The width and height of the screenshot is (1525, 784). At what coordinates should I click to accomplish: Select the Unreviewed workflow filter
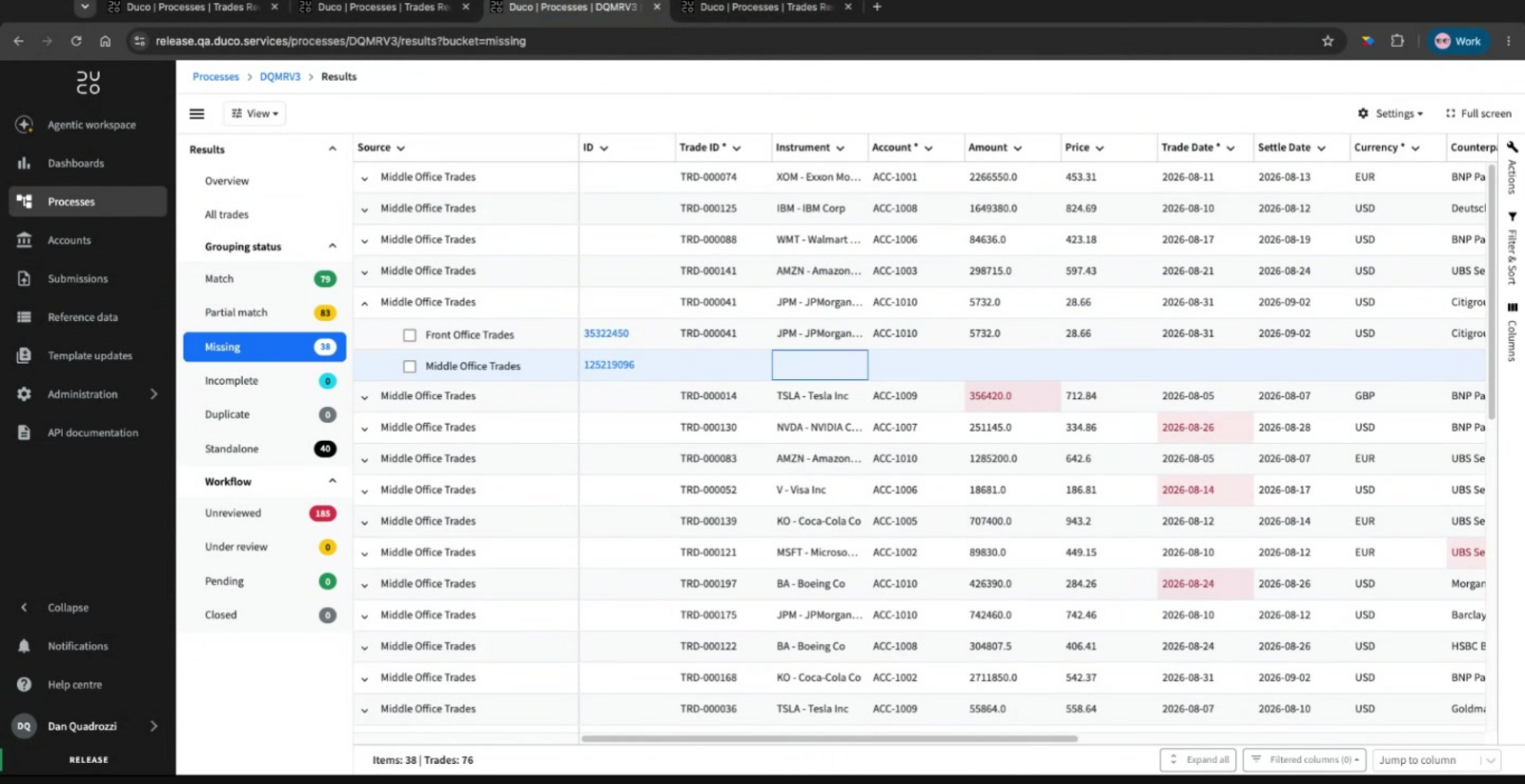[x=265, y=513]
